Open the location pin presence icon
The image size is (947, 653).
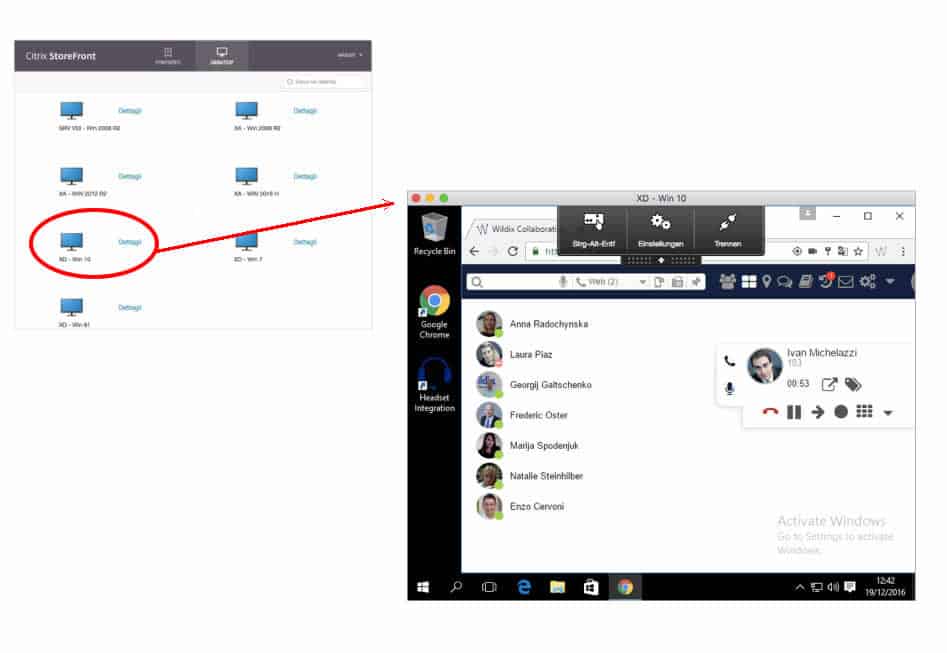pos(766,281)
